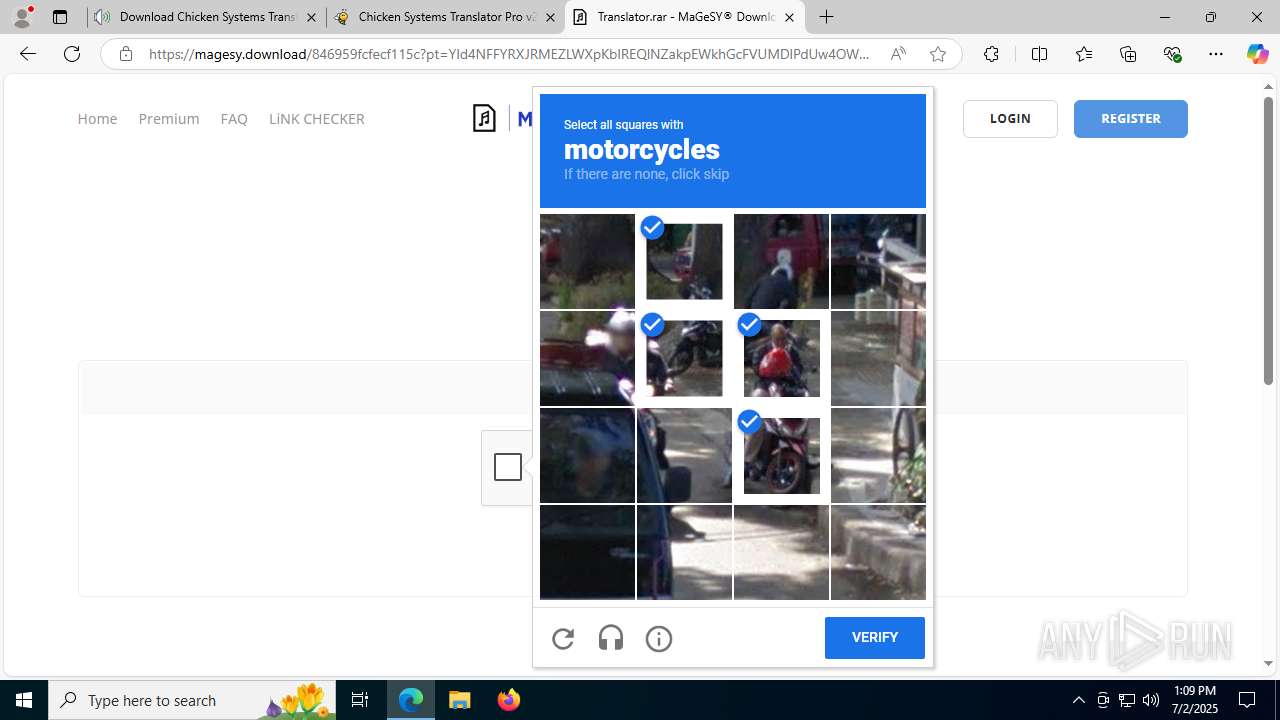Reload the page with the refresh icon
The height and width of the screenshot is (720, 1280).
[x=72, y=54]
